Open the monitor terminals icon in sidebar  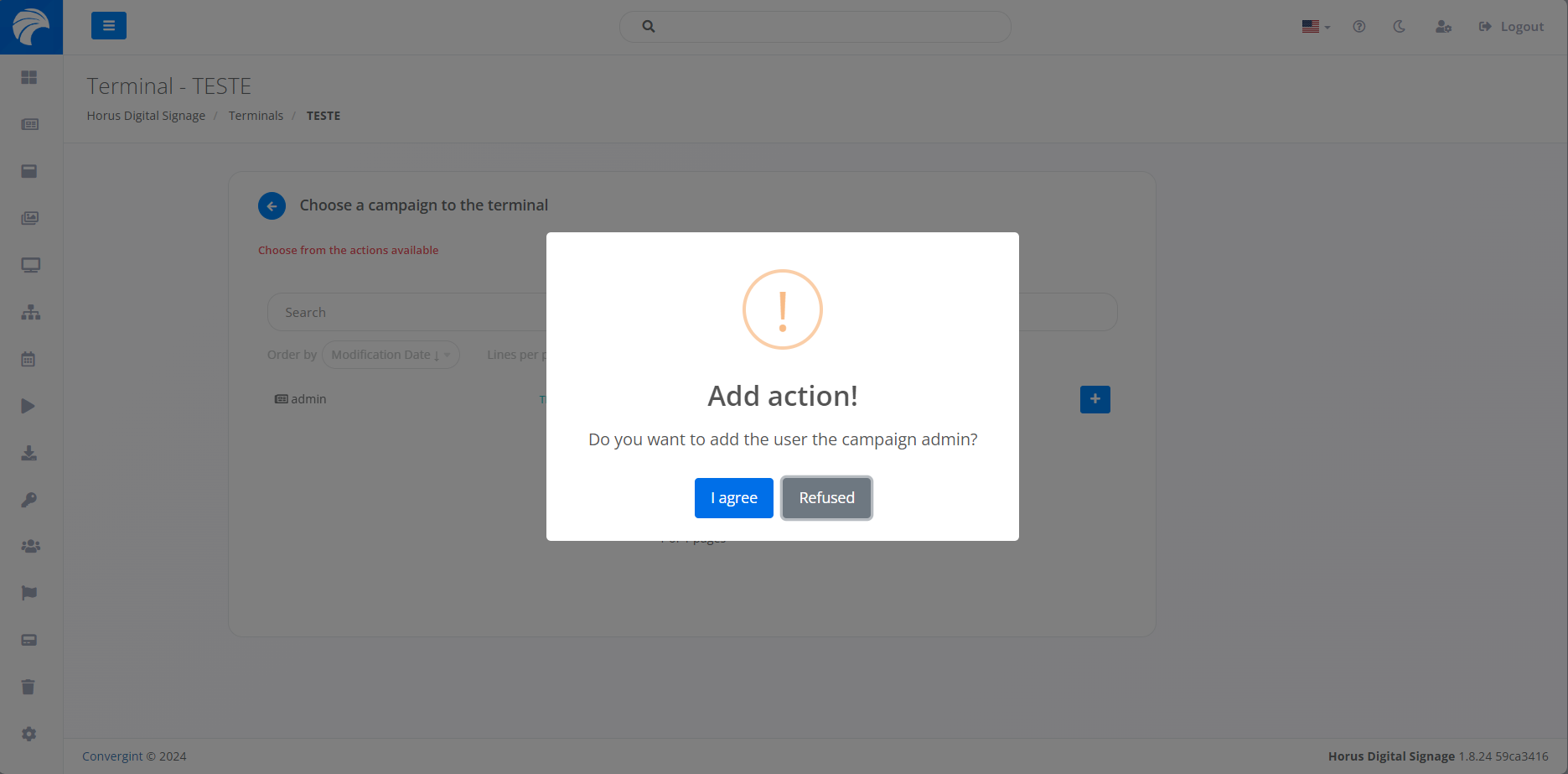coord(30,265)
